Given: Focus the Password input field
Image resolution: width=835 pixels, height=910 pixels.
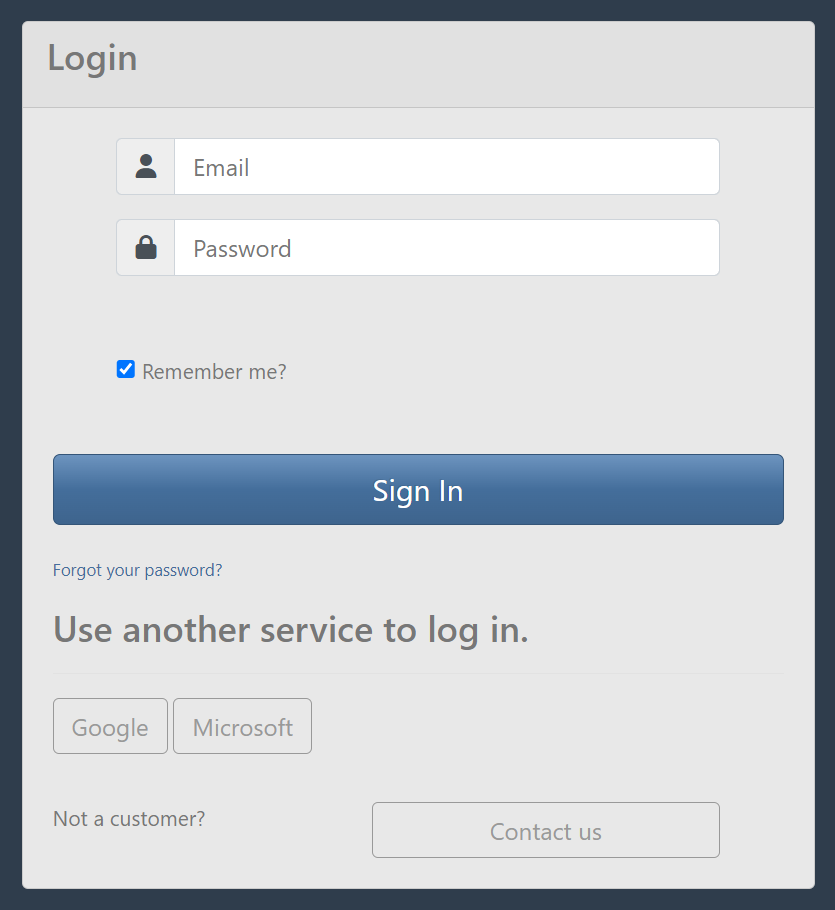Looking at the screenshot, I should coord(446,248).
